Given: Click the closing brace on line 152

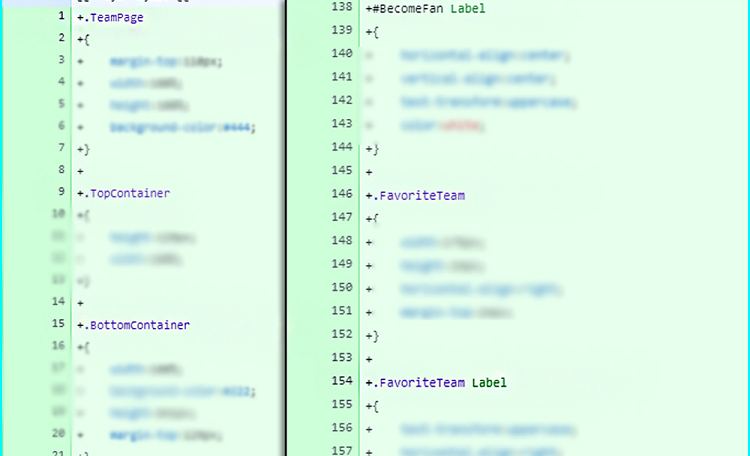Looking at the screenshot, I should point(375,335).
